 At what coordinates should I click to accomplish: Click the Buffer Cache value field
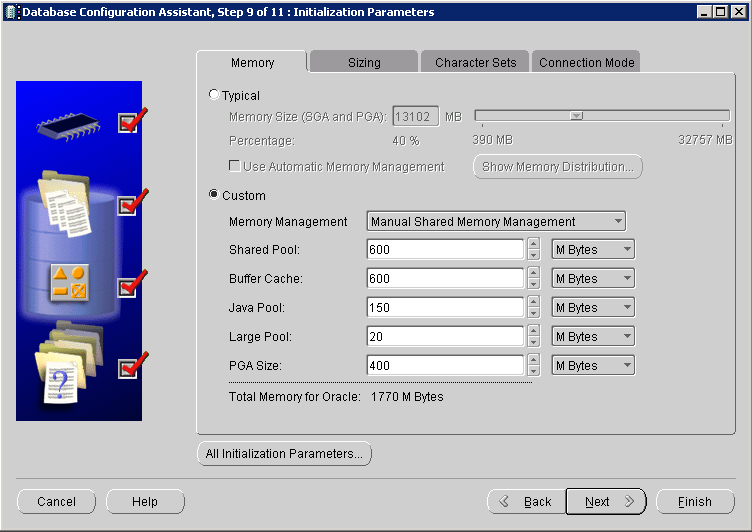445,278
